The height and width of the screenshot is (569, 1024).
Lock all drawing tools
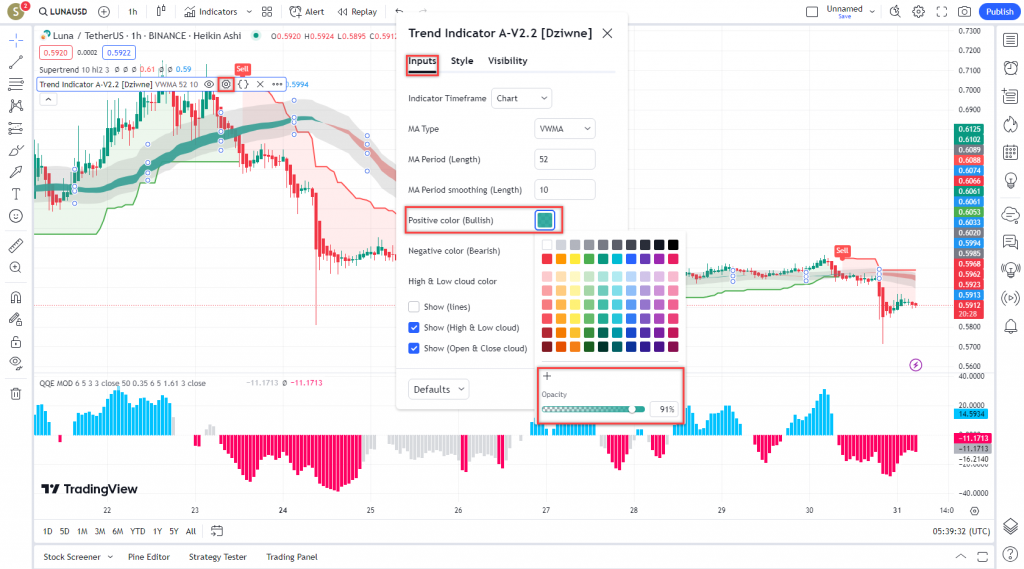click(16, 342)
